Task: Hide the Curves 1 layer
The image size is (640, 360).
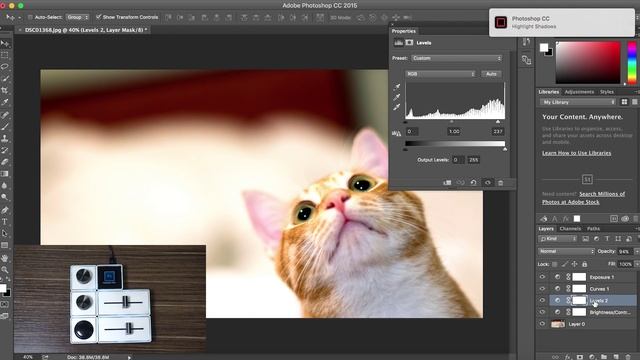Action: point(542,289)
